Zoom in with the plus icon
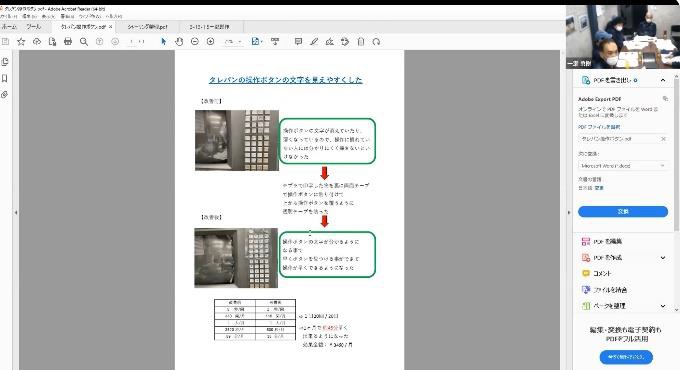The height and width of the screenshot is (370, 680). [210, 42]
